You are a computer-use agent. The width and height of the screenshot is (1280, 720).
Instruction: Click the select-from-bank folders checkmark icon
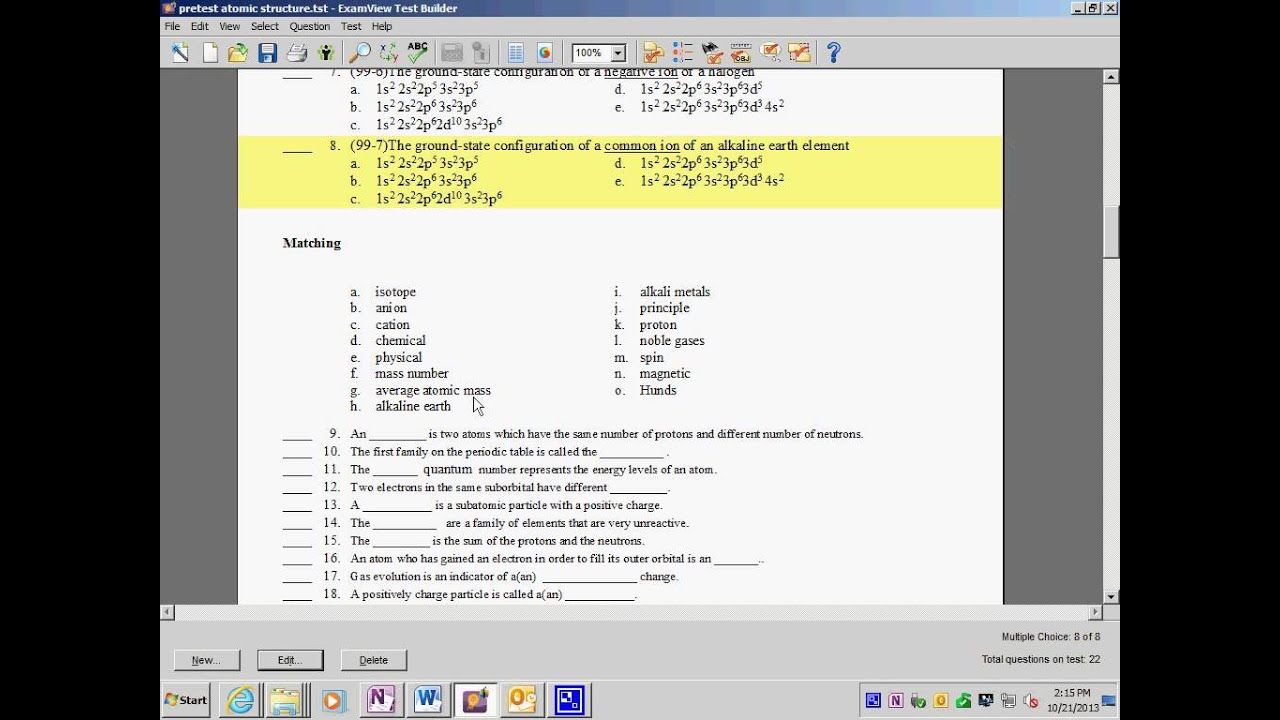click(x=654, y=53)
